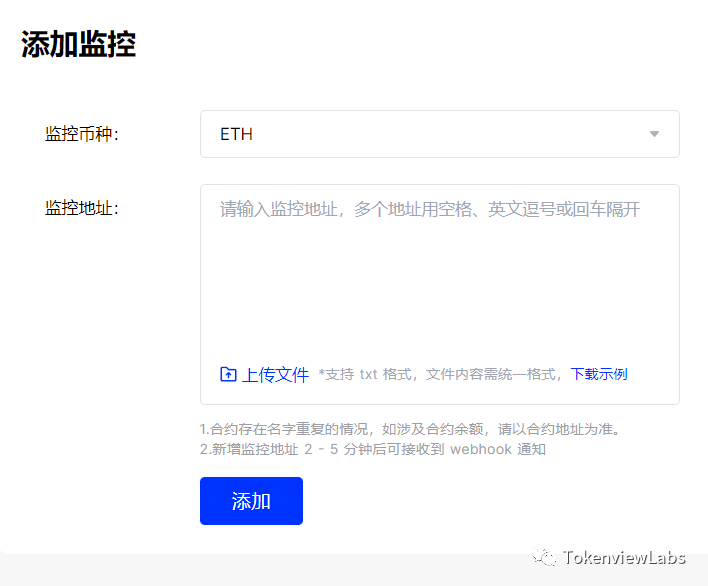This screenshot has height=586, width=708.
Task: Click the 上传文件 link
Action: click(275, 375)
